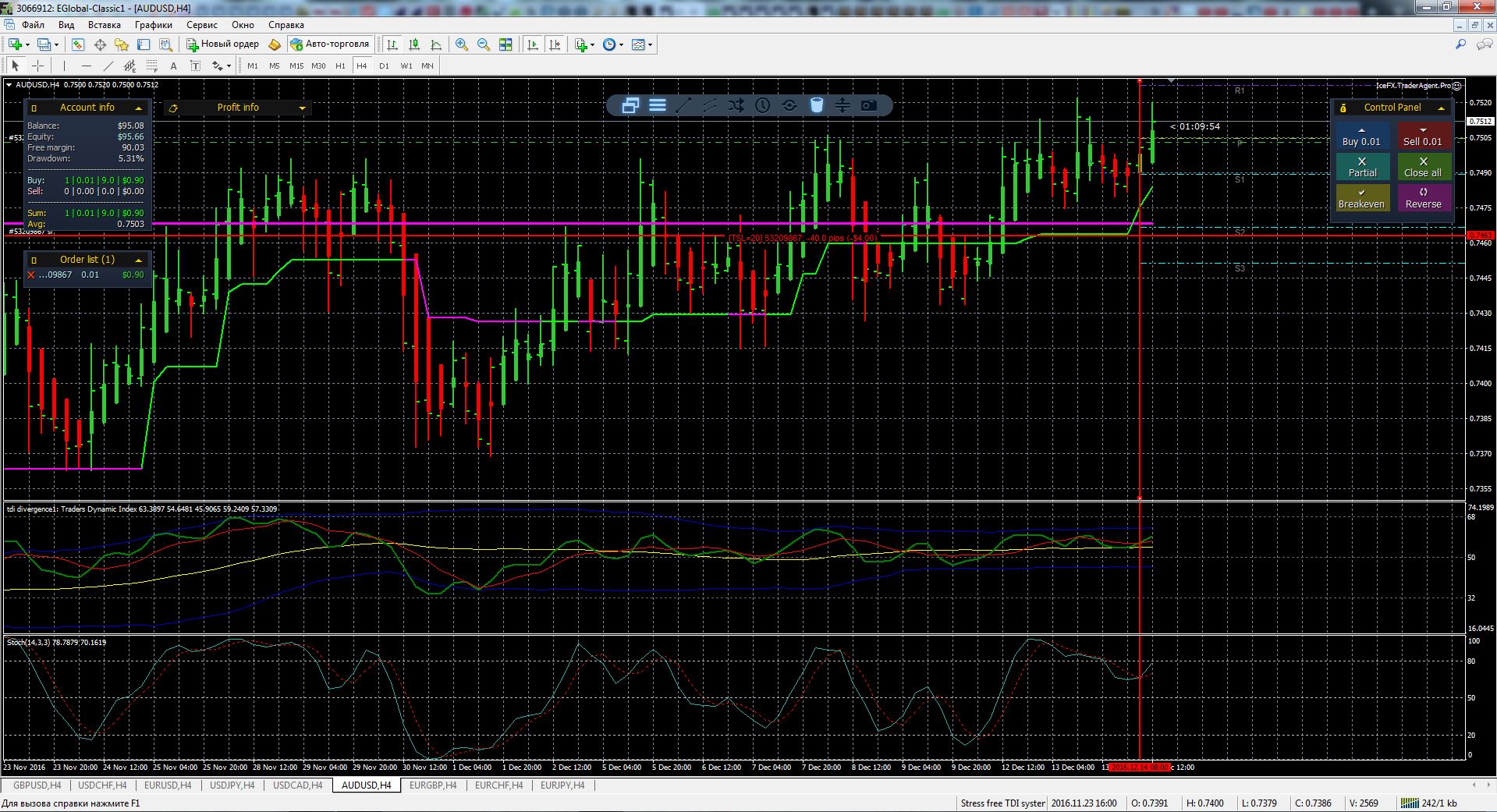Open the Вставка menu
The width and height of the screenshot is (1497, 812).
click(x=105, y=25)
